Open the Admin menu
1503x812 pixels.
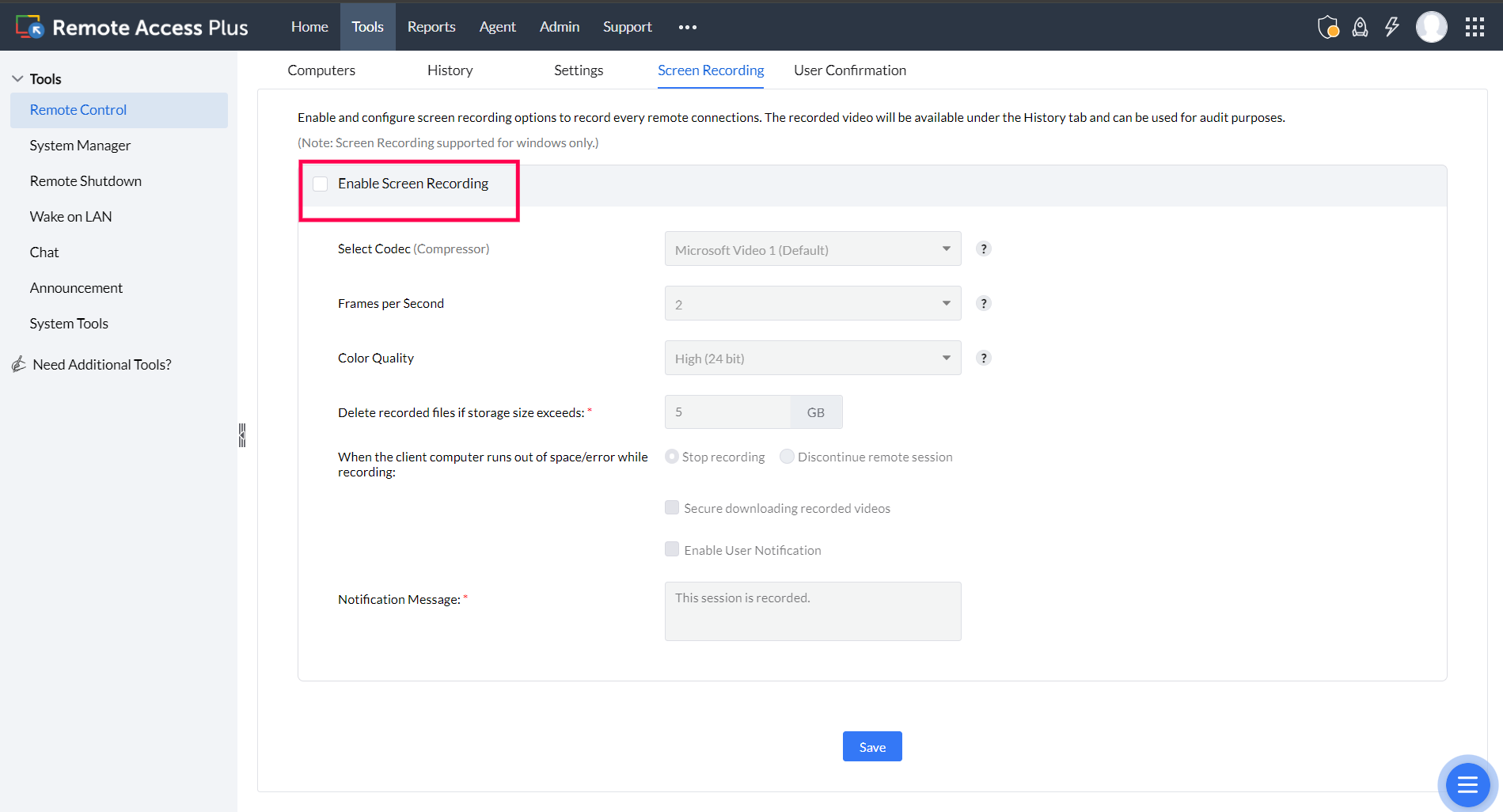tap(560, 27)
